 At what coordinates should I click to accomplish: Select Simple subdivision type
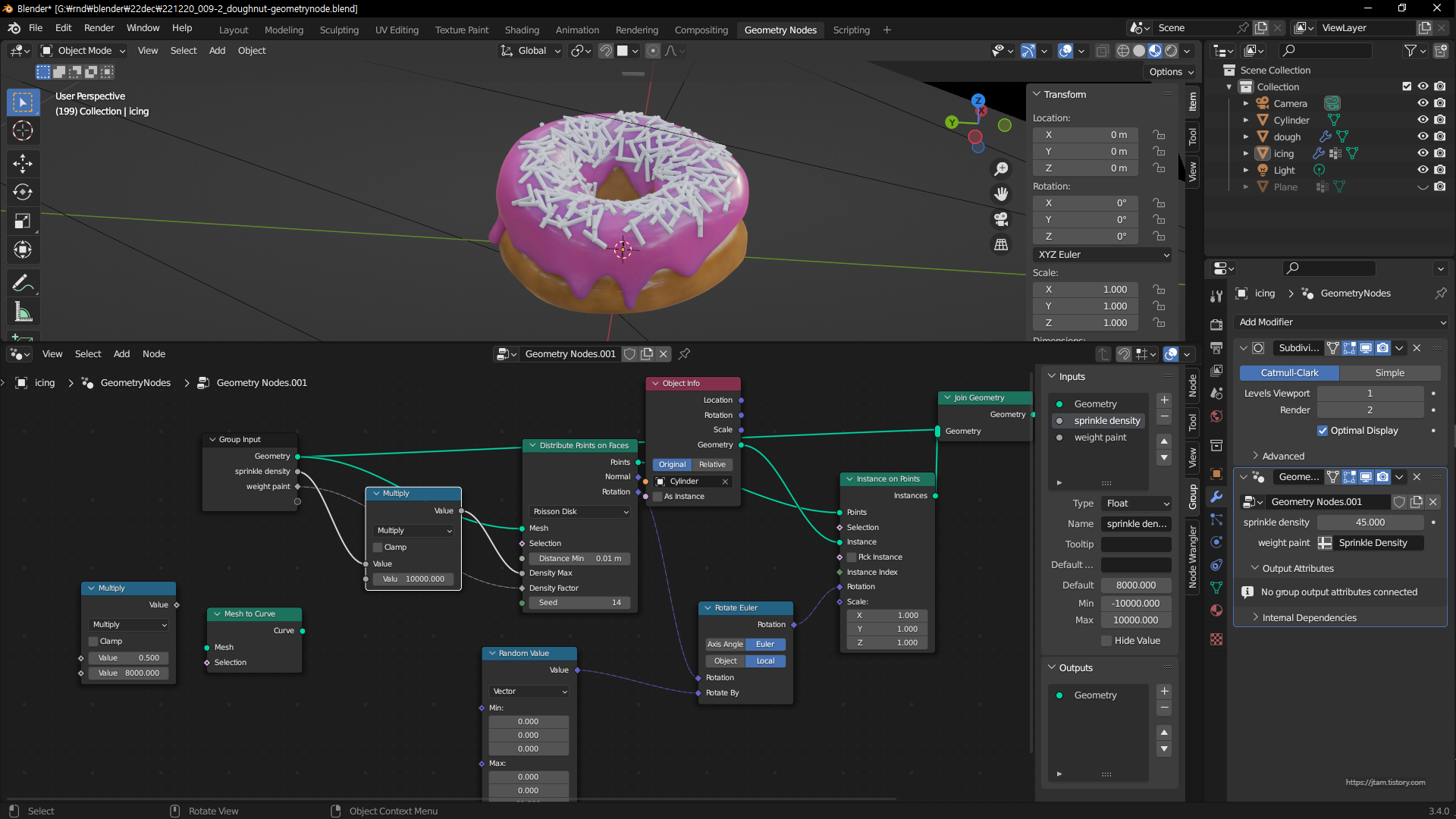(1390, 372)
